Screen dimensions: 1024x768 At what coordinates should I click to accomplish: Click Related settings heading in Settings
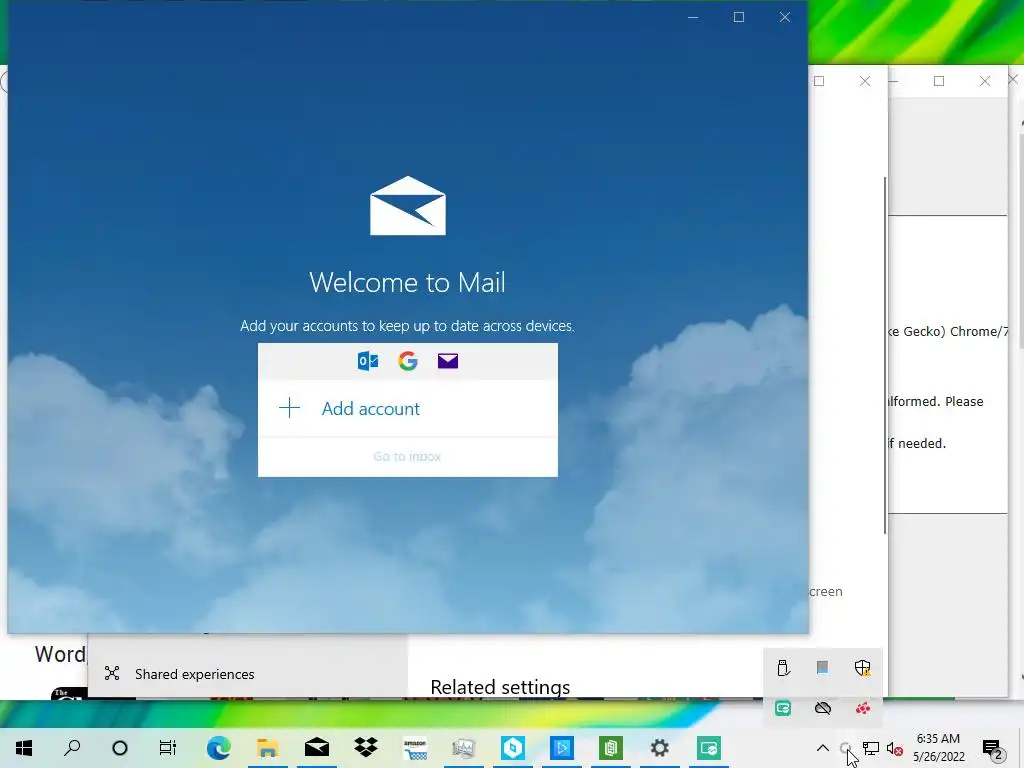click(x=500, y=687)
